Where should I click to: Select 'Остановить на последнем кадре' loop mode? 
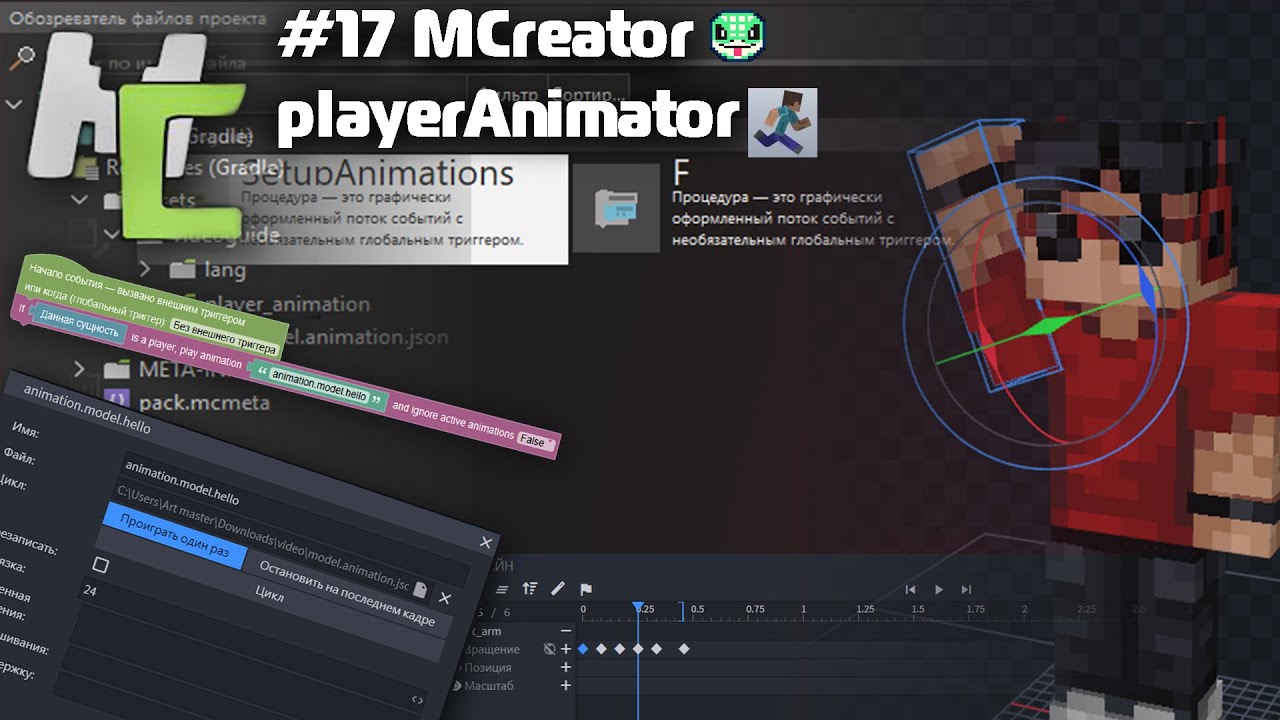[x=347, y=592]
